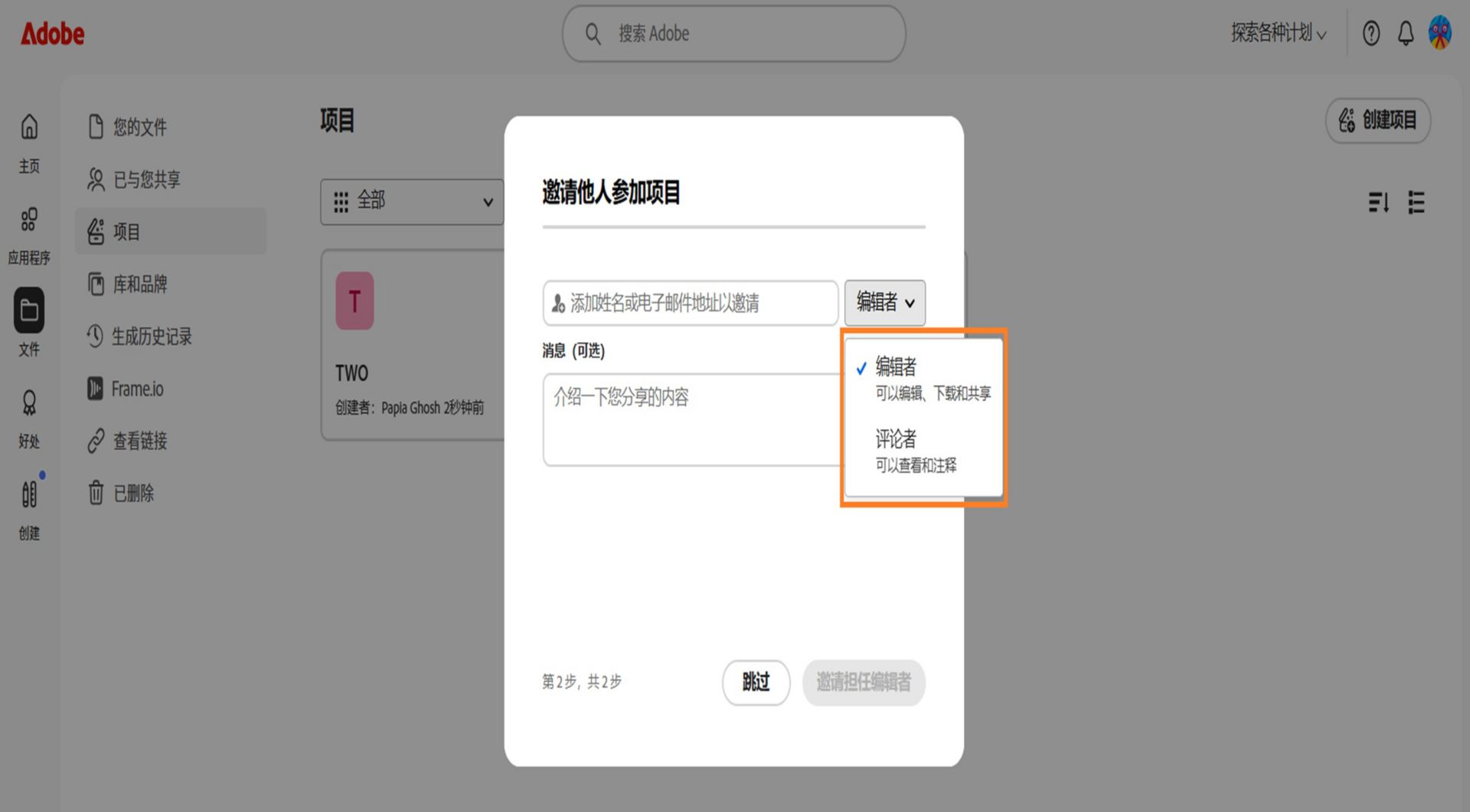
Task: Open the user profile avatar
Action: 1440,33
